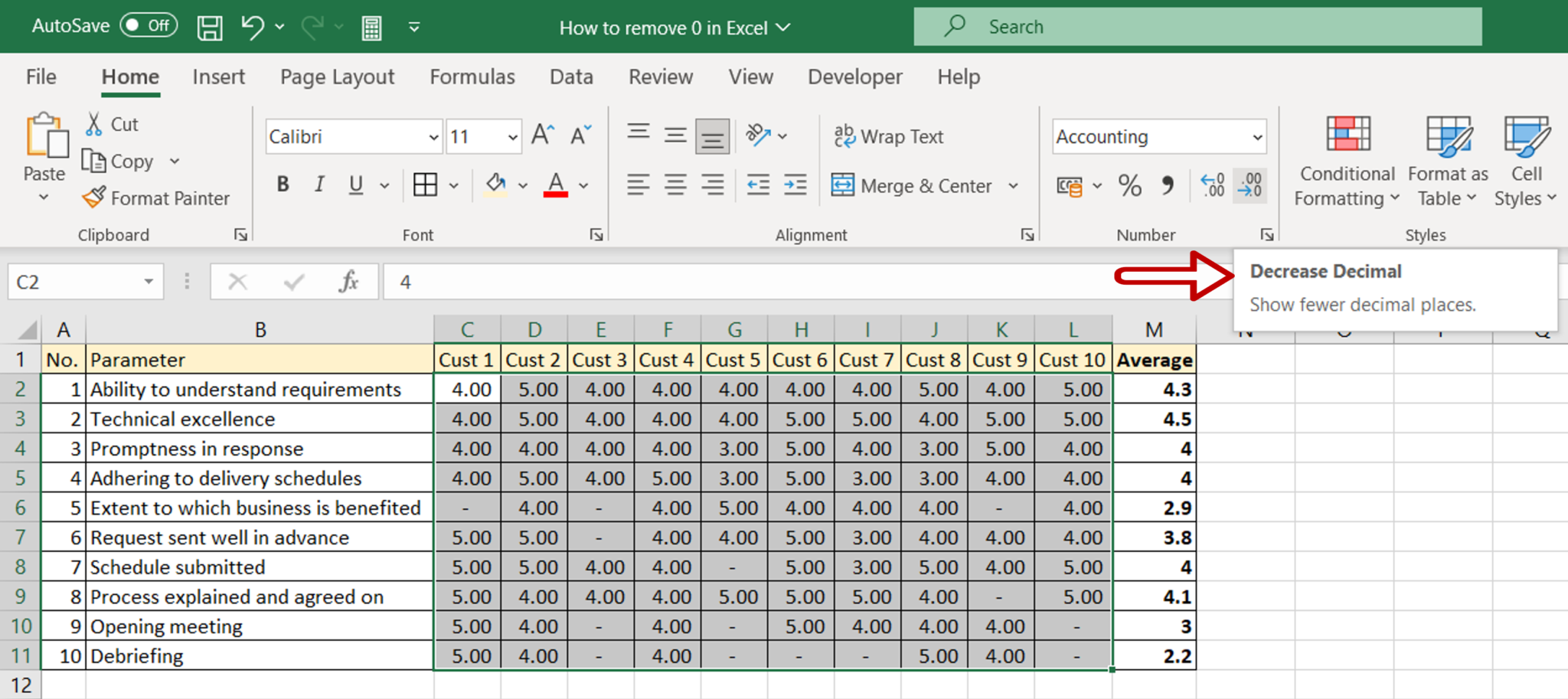Click the Decrease Indent icon
Image resolution: width=1568 pixels, height=699 pixels.
pos(758,185)
